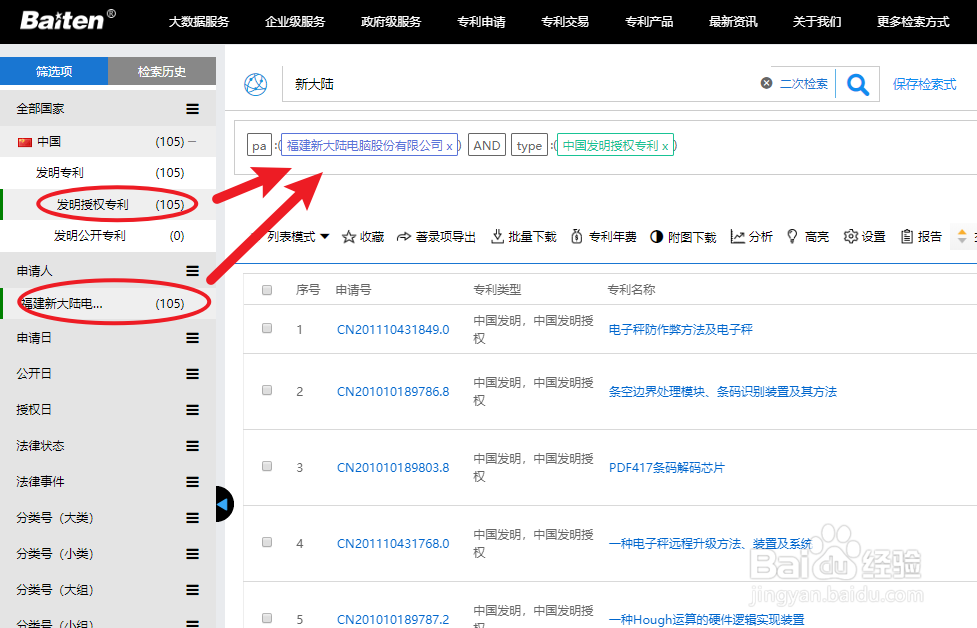The height and width of the screenshot is (628, 977).
Task: Open patent CN201110431849.0
Action: (x=393, y=330)
